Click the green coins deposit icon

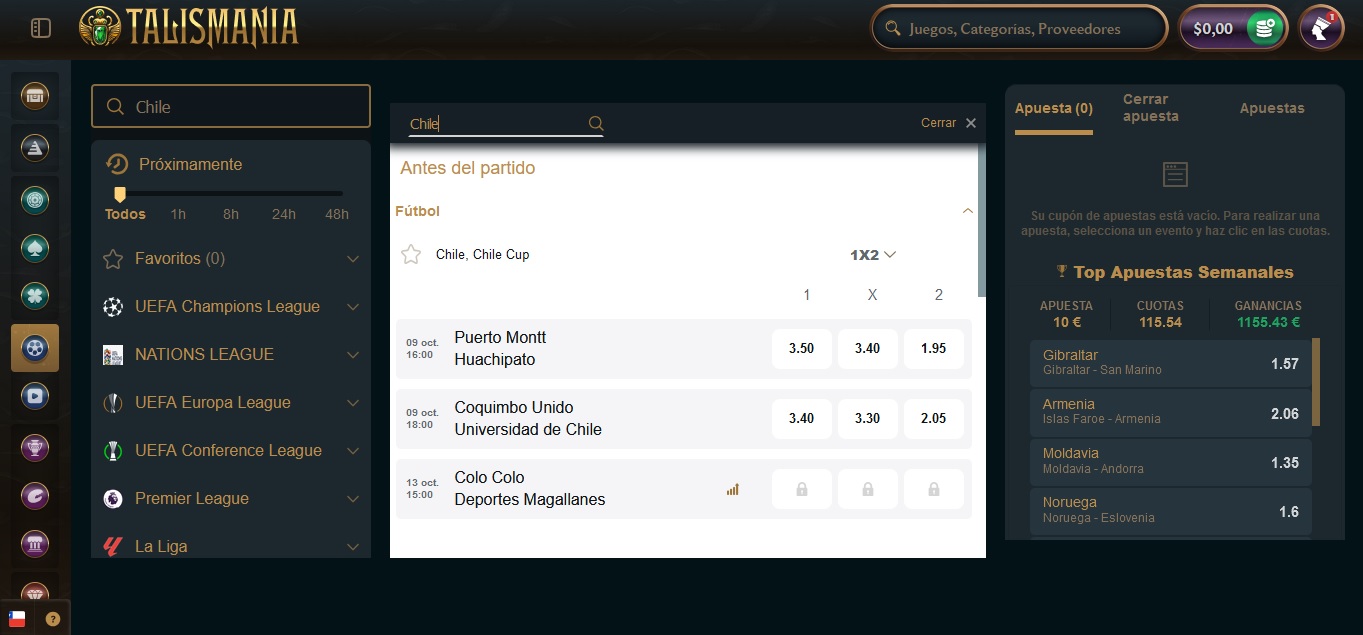[x=1265, y=28]
